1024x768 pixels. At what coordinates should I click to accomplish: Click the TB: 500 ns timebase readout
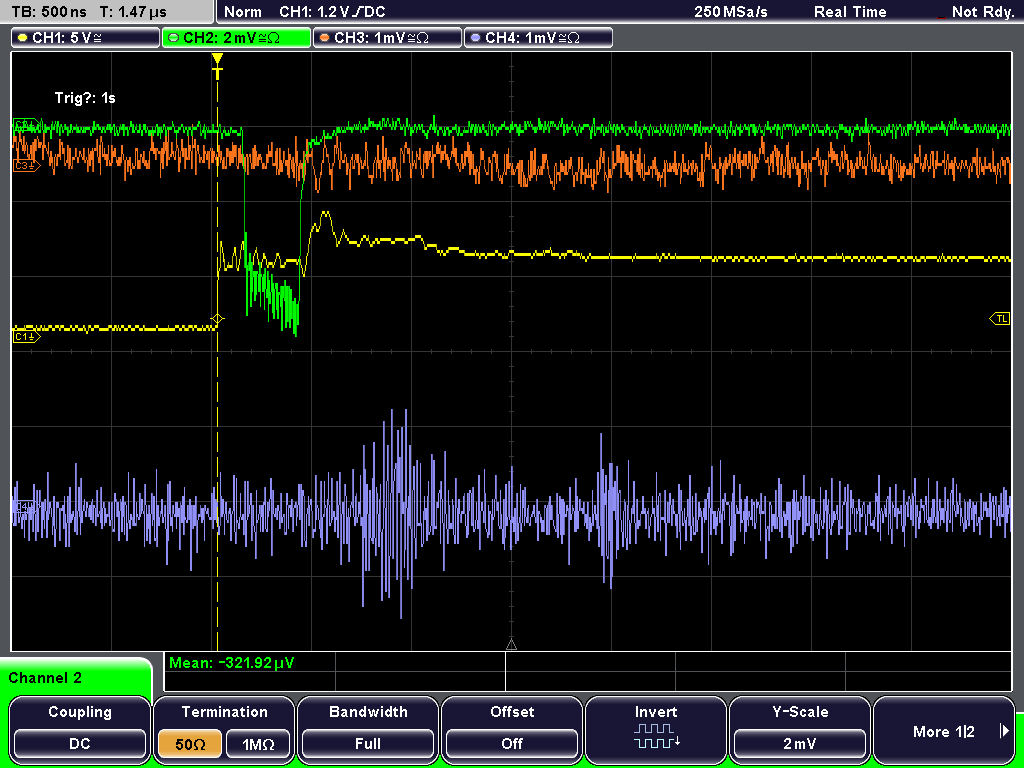coord(50,12)
